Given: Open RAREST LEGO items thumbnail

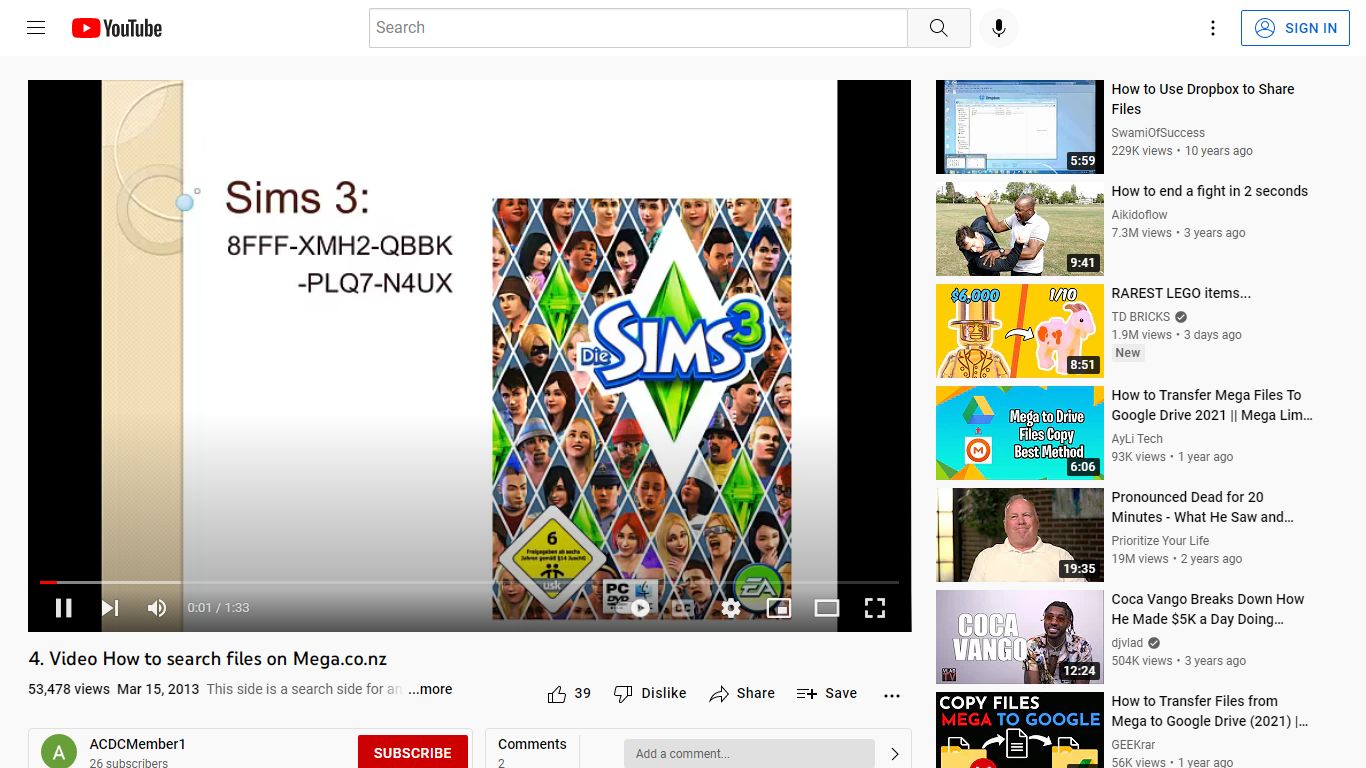Looking at the screenshot, I should coord(1020,331).
